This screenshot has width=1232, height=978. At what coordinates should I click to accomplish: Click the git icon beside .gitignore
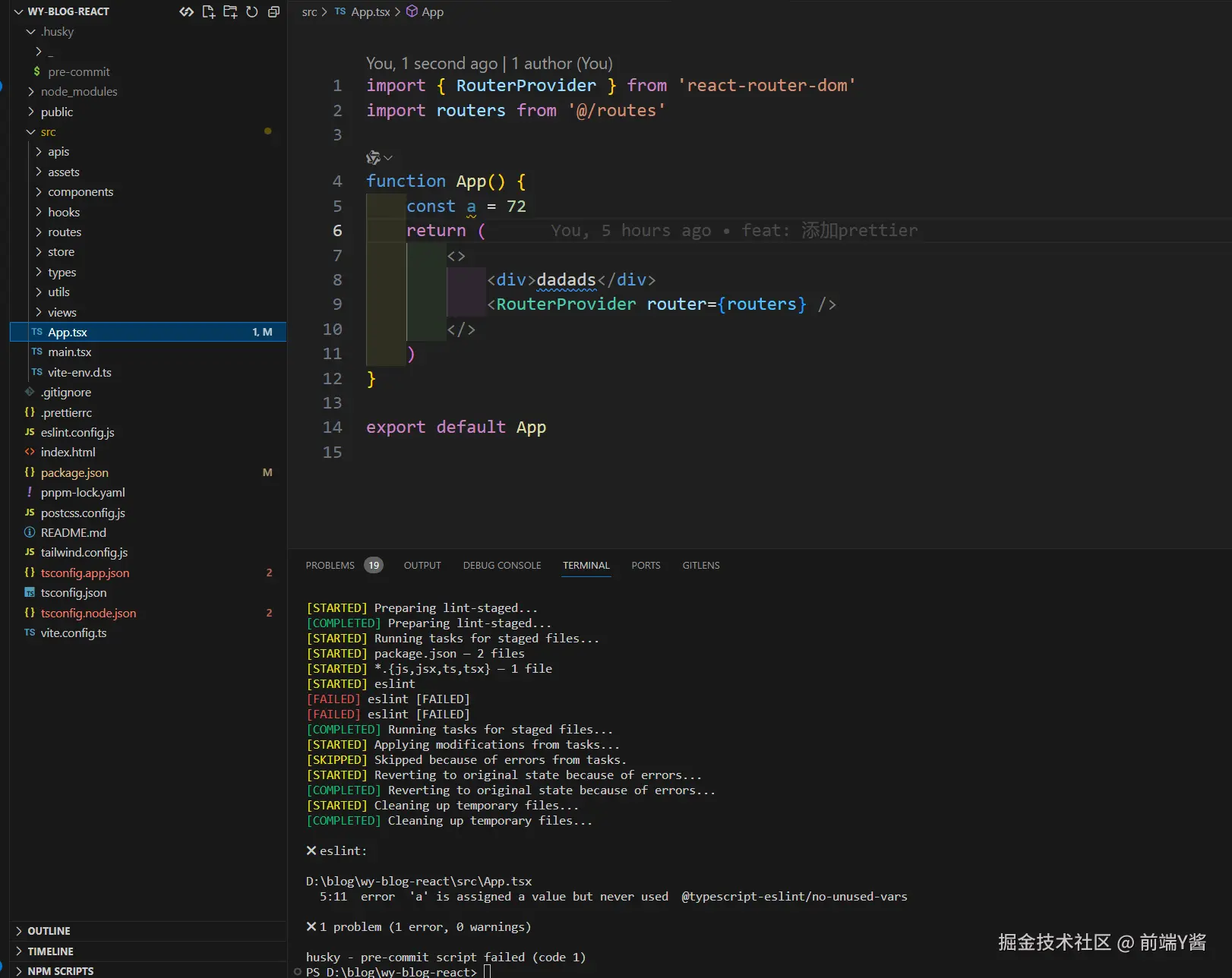coord(30,392)
